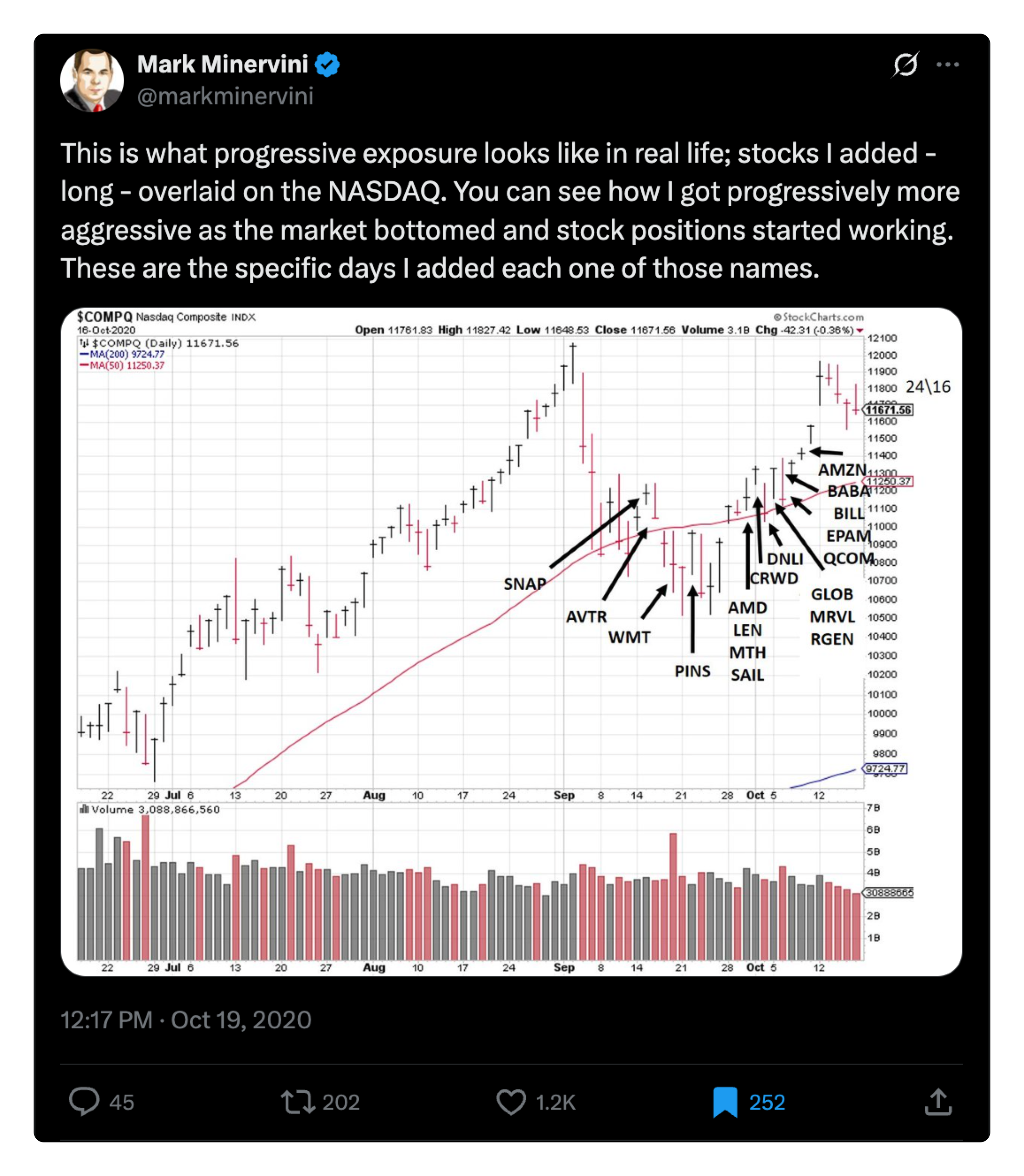
Task: Click the 11671.56 price tag on the chart
Action: point(888,410)
